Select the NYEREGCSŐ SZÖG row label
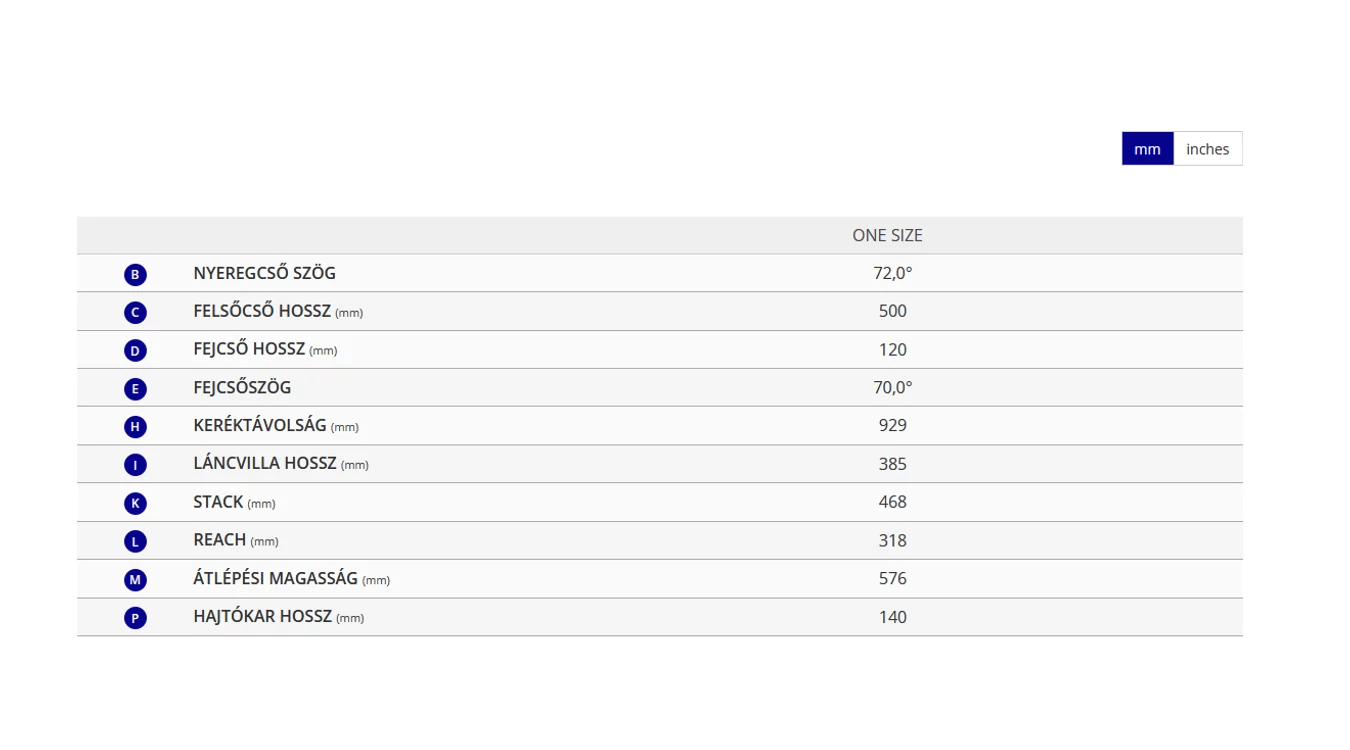 [x=264, y=273]
